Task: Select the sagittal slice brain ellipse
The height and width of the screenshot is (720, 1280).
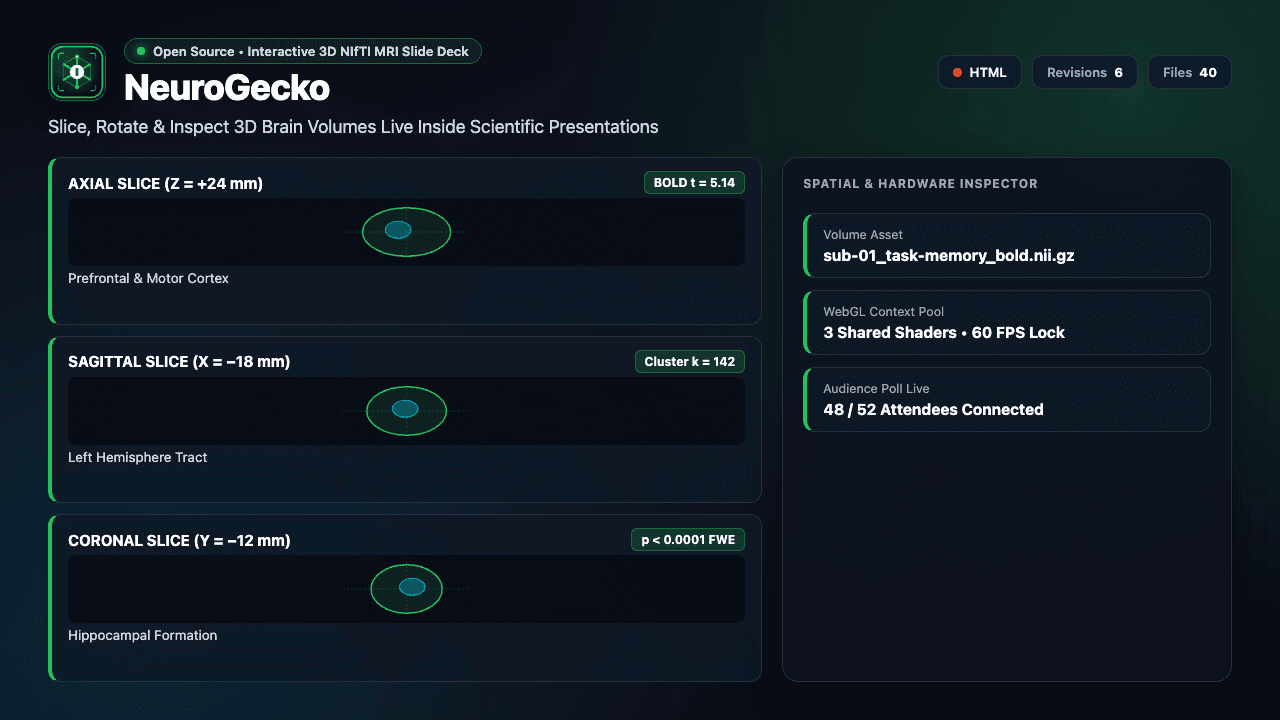Action: click(x=406, y=410)
